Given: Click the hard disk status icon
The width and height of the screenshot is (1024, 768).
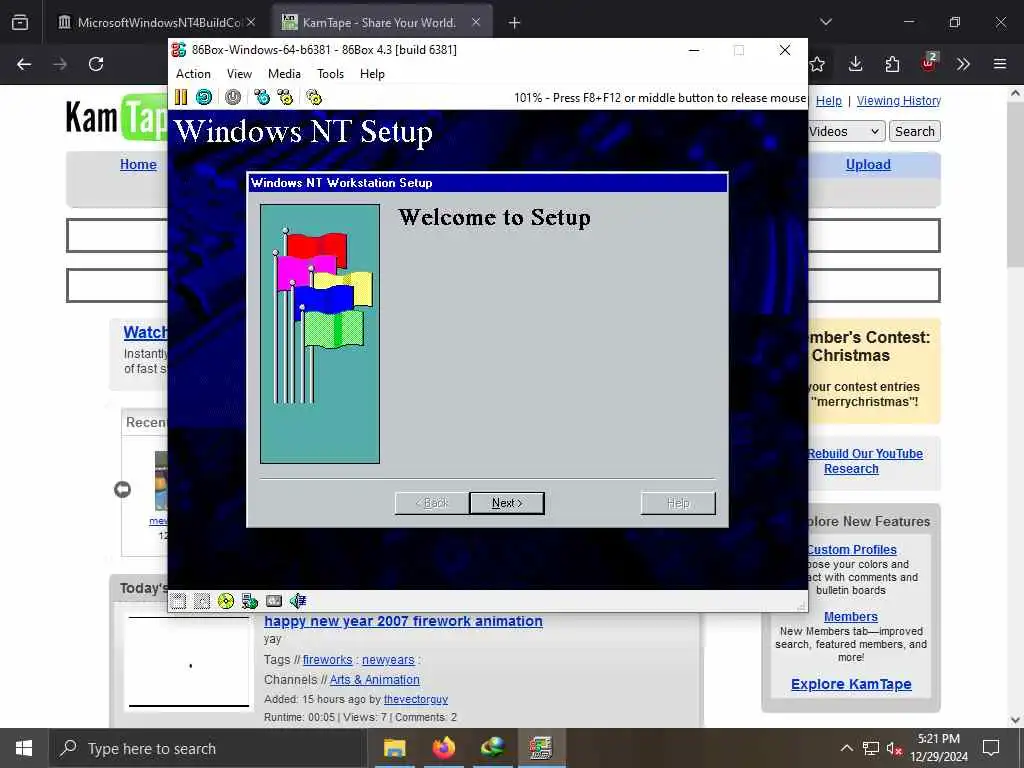Looking at the screenshot, I should [x=274, y=601].
